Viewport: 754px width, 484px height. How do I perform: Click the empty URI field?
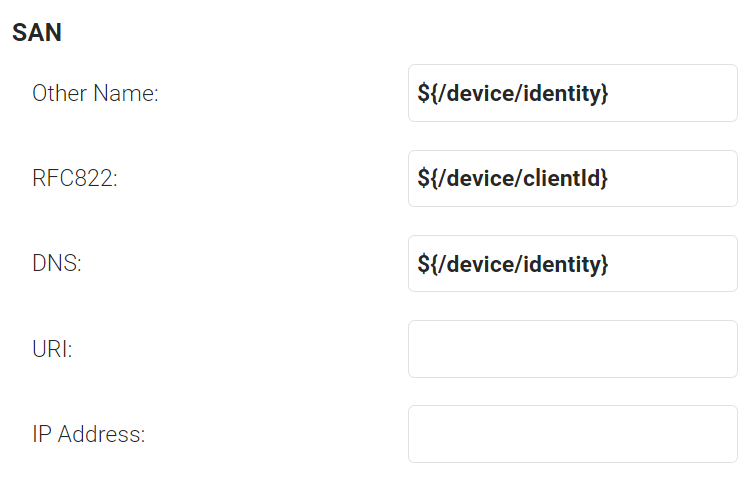click(572, 349)
